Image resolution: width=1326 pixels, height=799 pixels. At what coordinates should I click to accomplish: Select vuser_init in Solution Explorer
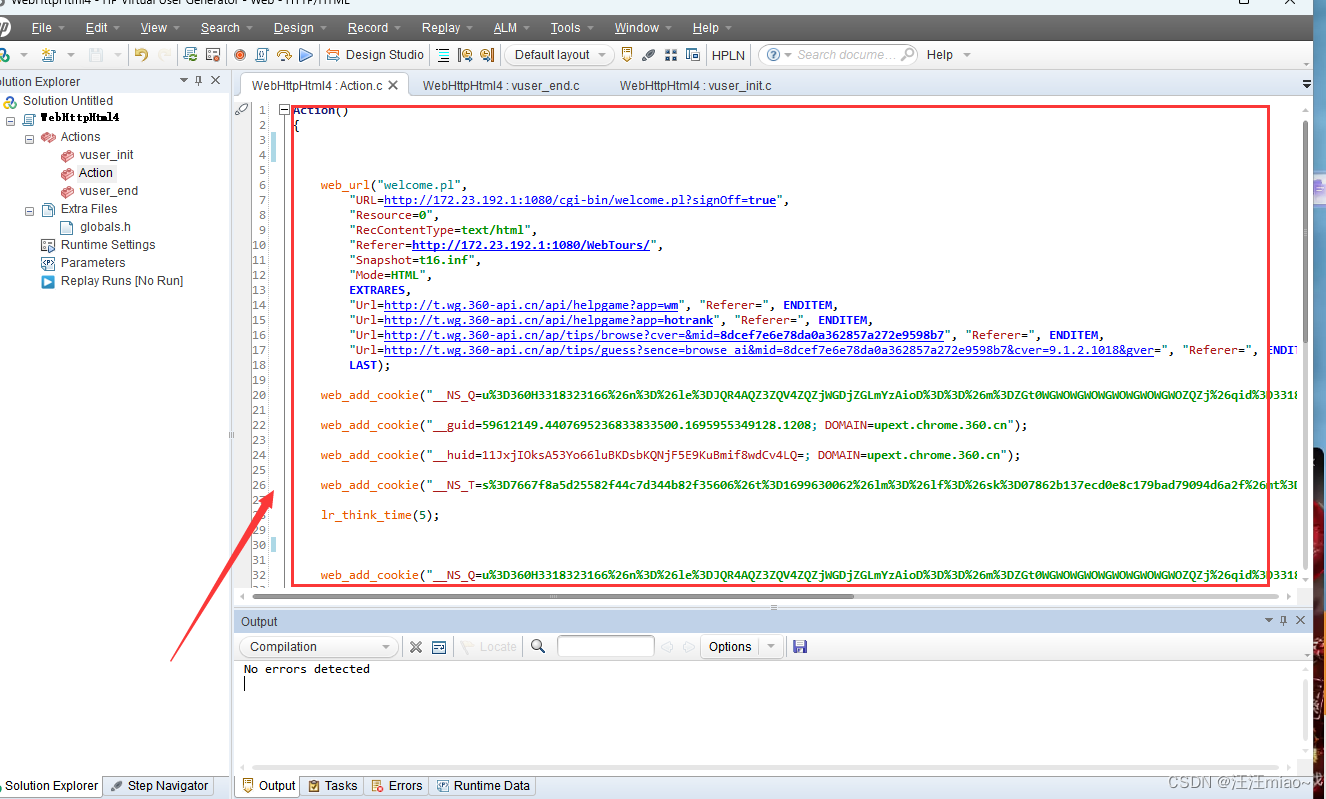106,155
